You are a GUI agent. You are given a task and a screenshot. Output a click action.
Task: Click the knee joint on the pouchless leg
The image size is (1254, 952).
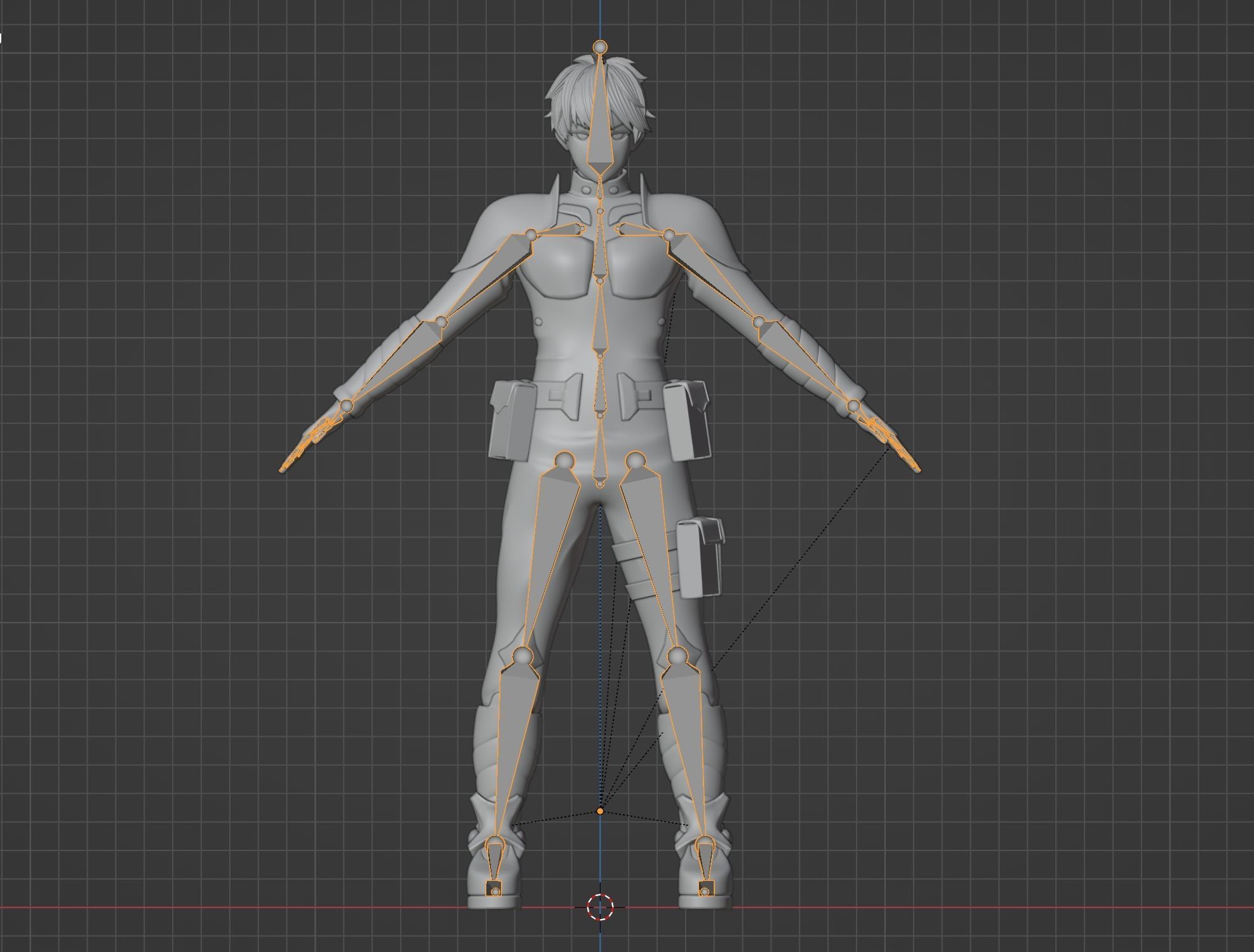pyautogui.click(x=522, y=656)
